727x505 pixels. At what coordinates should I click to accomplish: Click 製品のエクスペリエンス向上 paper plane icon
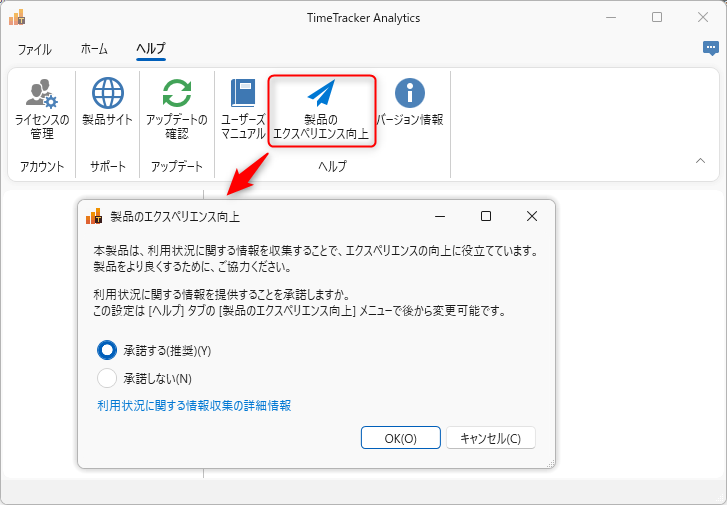click(x=321, y=94)
